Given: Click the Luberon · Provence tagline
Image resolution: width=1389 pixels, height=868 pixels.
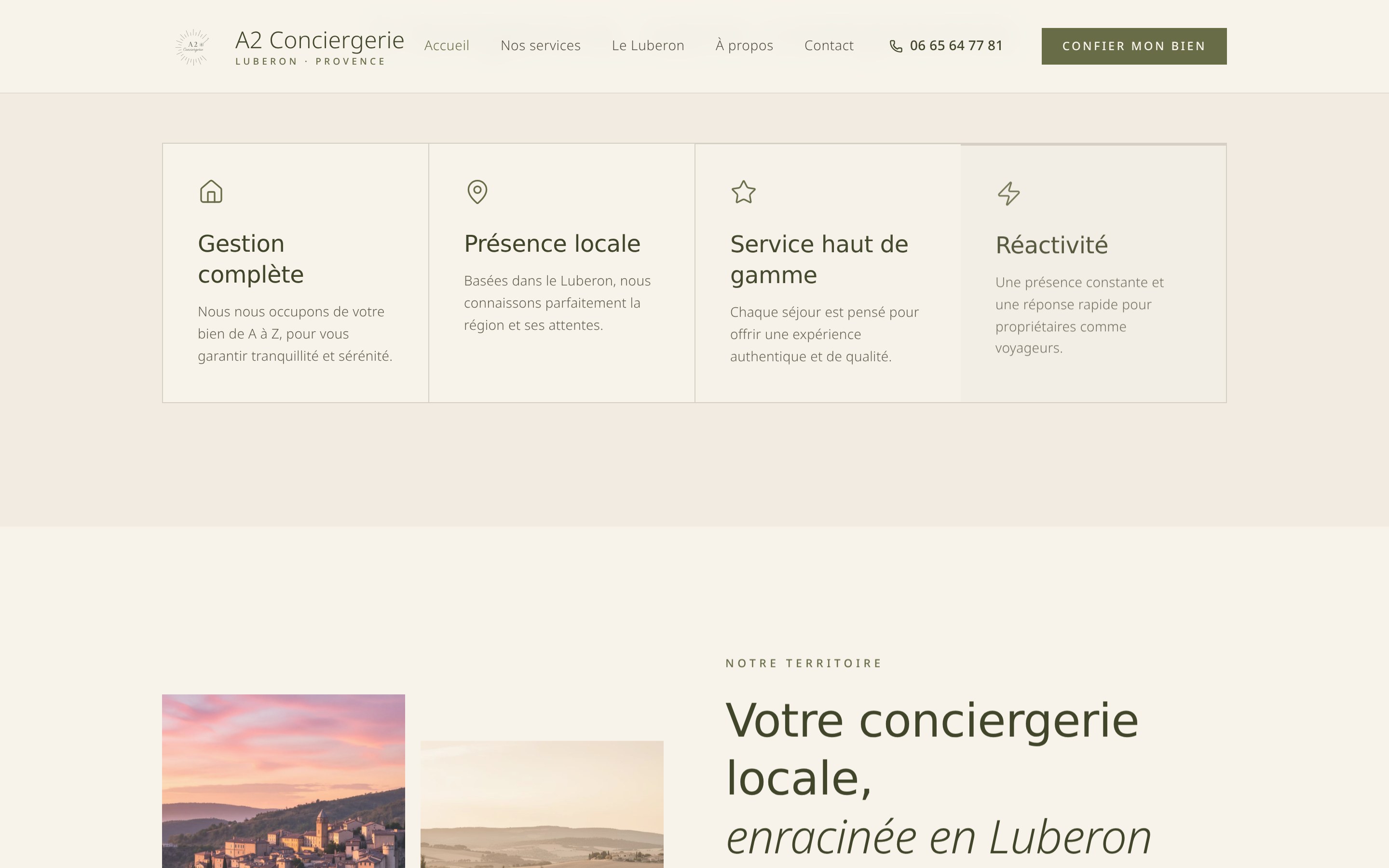Looking at the screenshot, I should (310, 61).
